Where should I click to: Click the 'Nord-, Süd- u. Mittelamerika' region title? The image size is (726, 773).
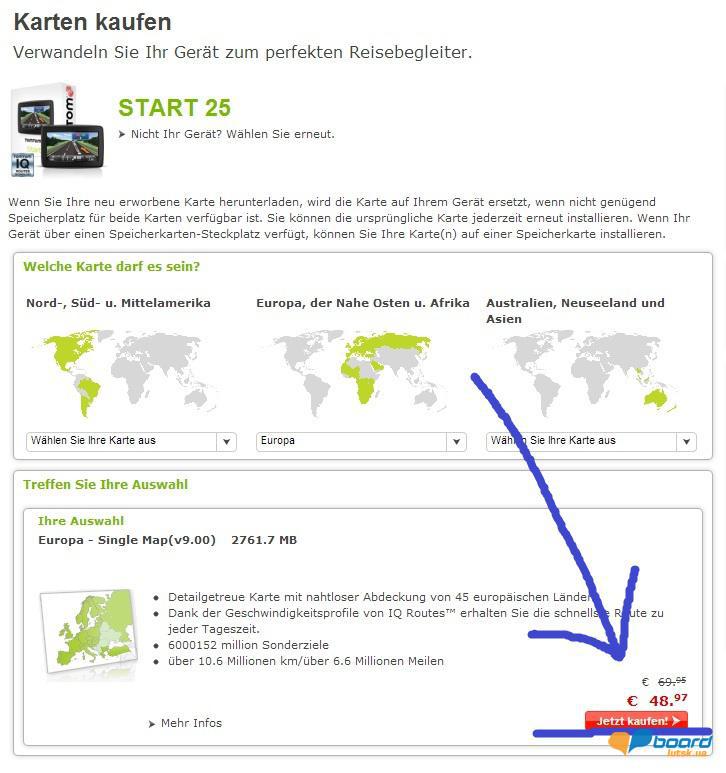[x=118, y=303]
